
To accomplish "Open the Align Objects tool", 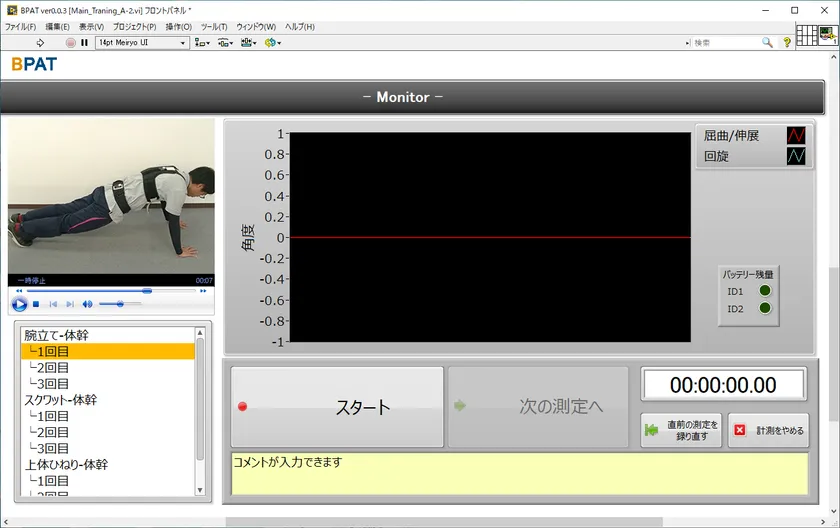I will tap(201, 43).
